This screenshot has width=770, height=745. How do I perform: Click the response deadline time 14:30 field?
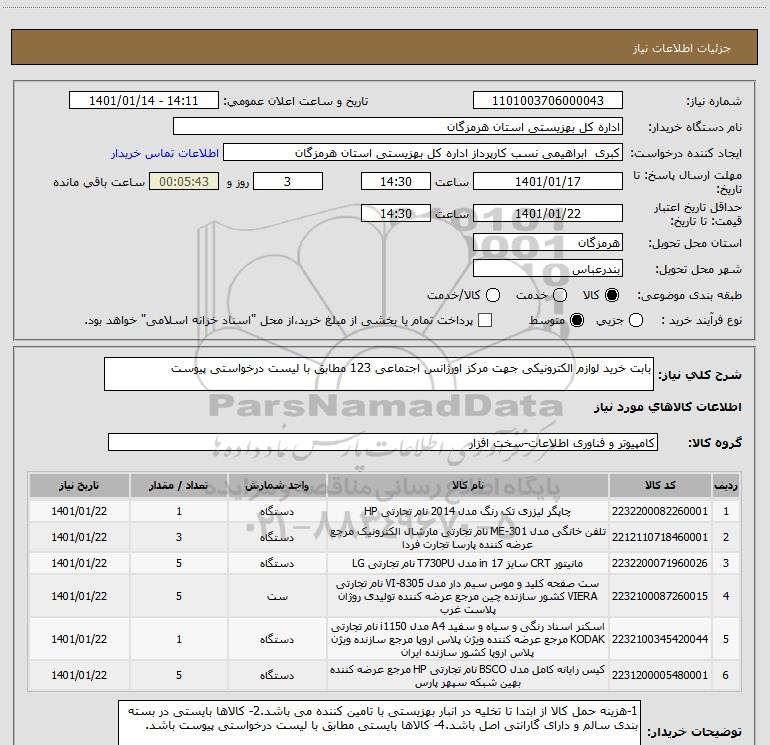point(396,182)
